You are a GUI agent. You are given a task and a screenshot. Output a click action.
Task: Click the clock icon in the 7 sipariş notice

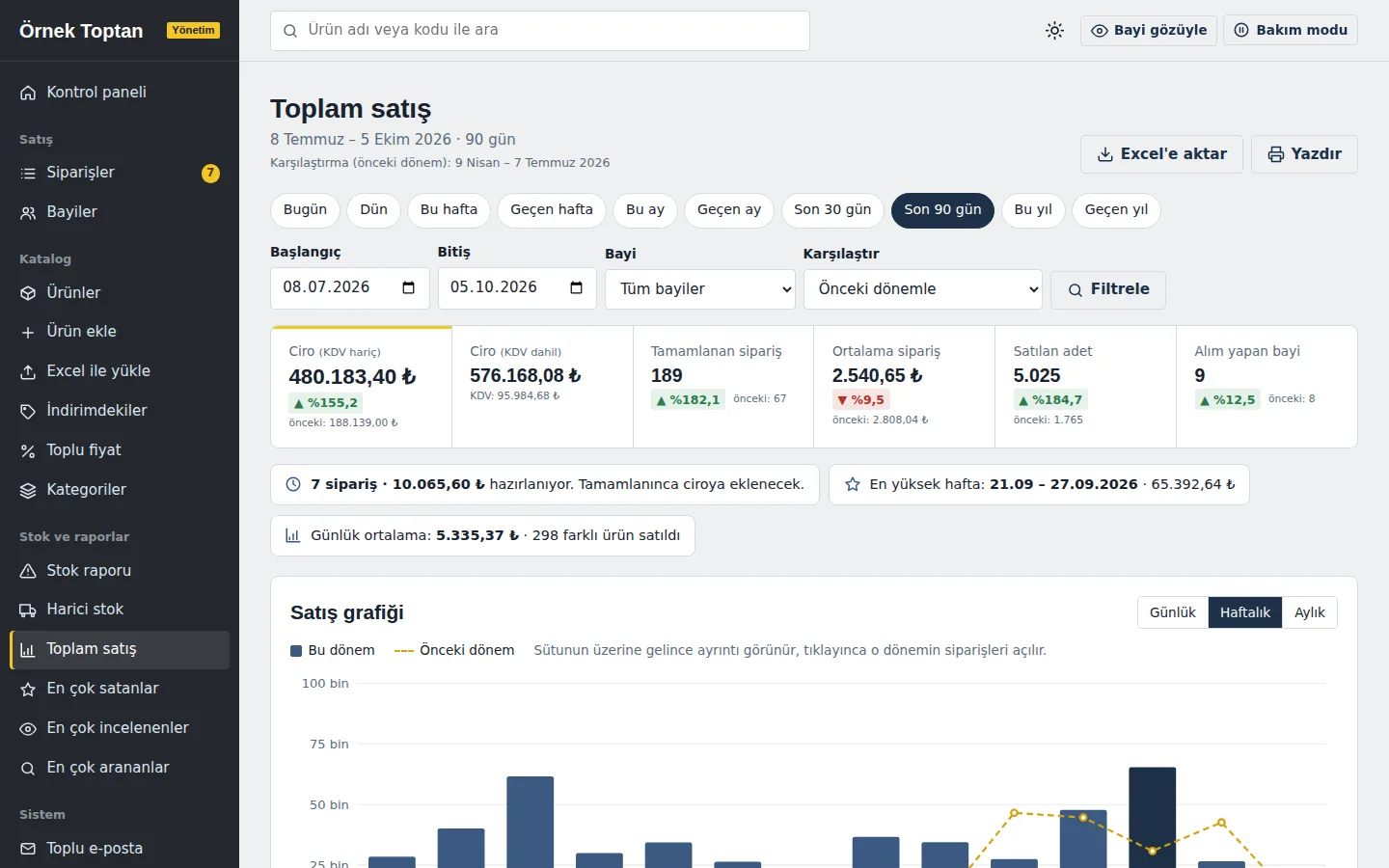tap(293, 484)
